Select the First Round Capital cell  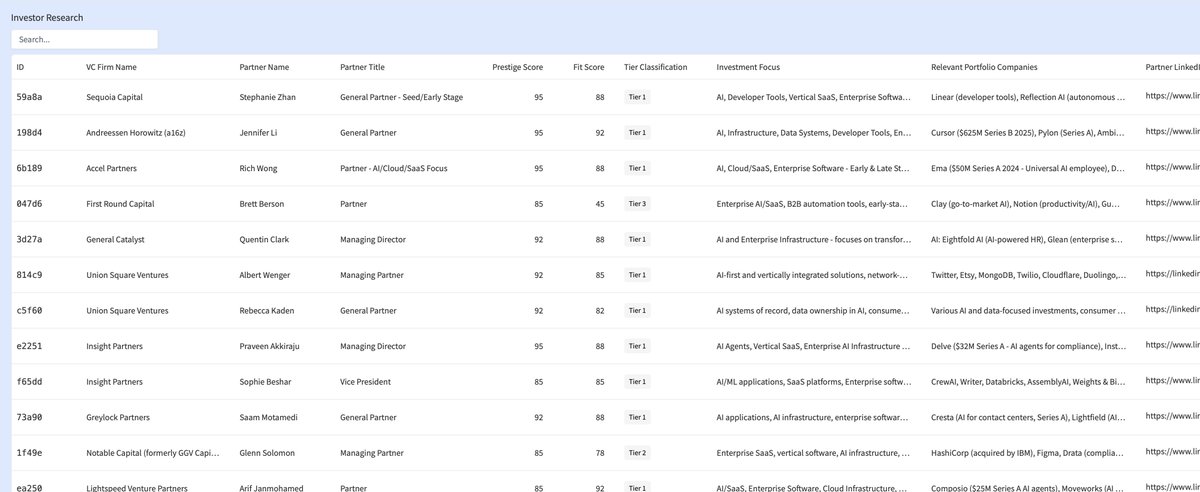coord(119,204)
